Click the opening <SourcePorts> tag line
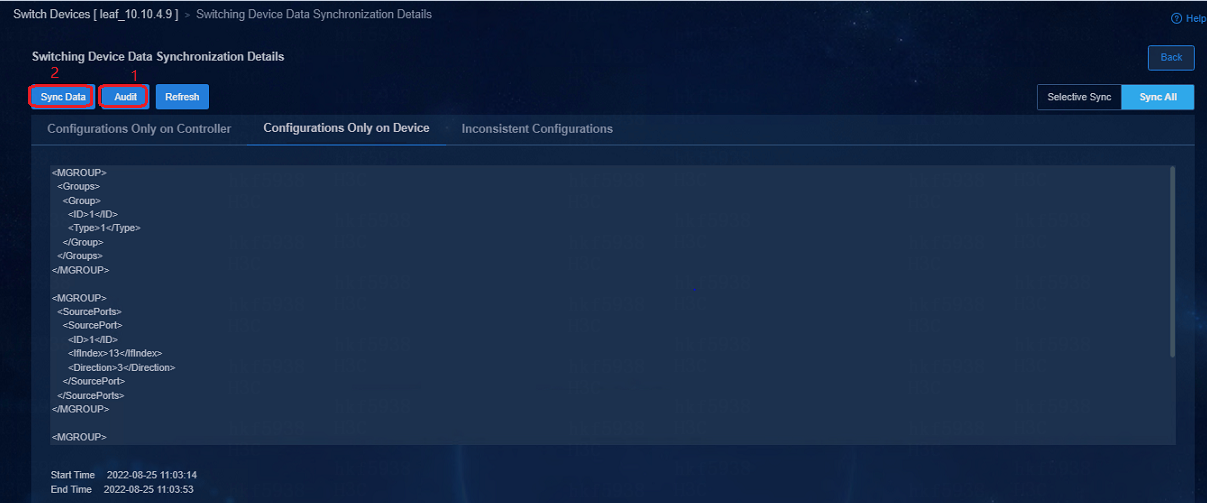The image size is (1207, 503). [x=90, y=311]
